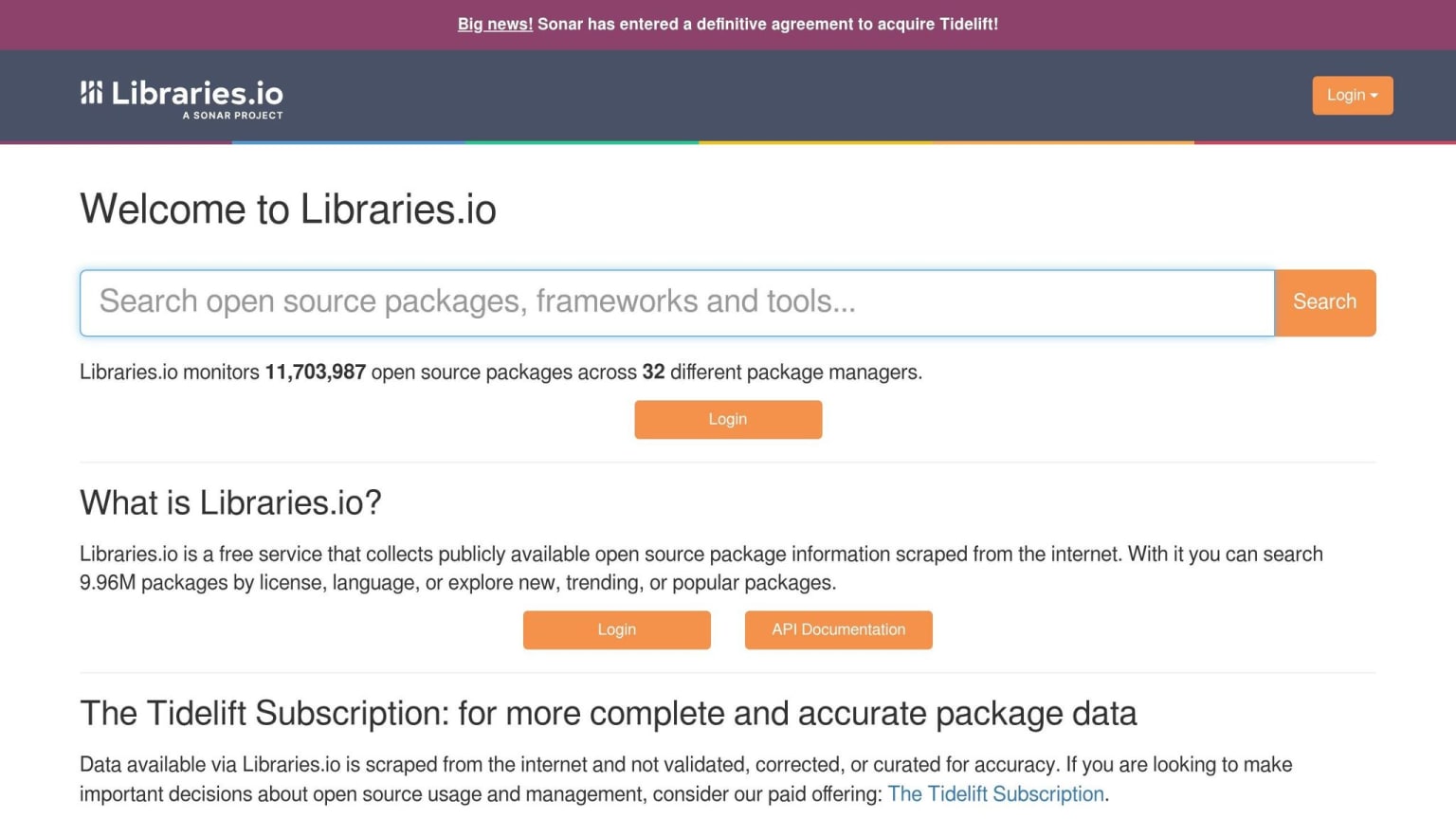The image size is (1456, 819).
Task: Click the Libraries.io logo in header
Action: (x=182, y=99)
